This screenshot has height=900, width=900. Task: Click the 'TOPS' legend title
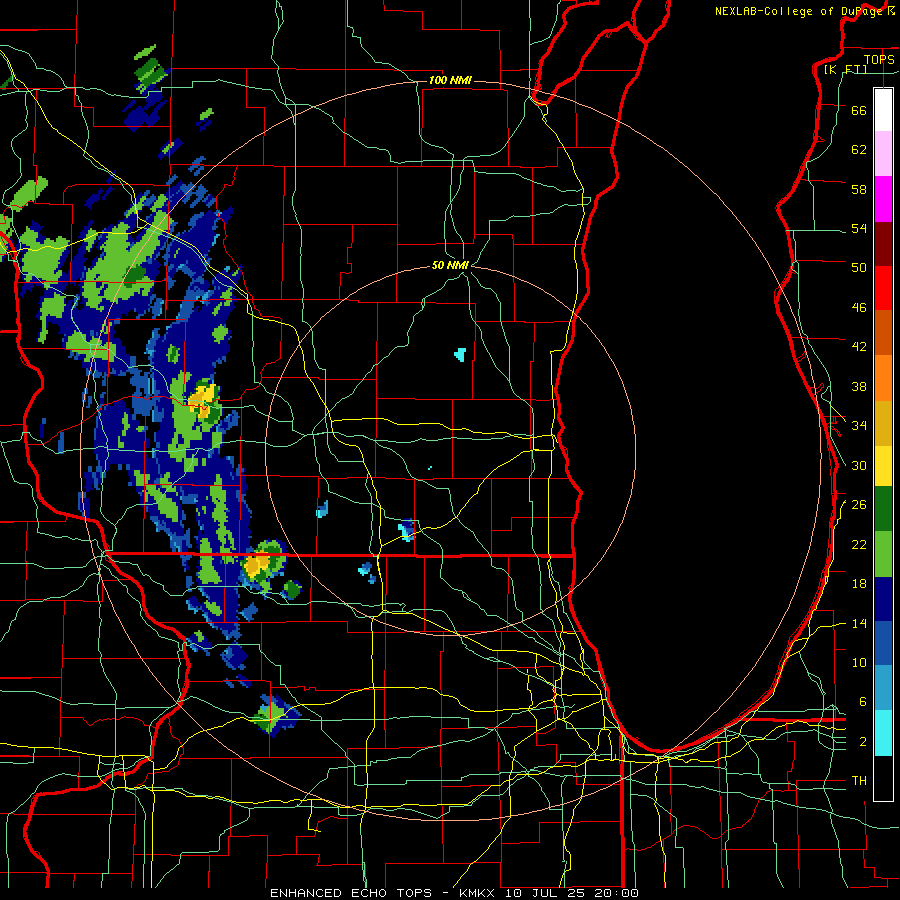[x=879, y=59]
